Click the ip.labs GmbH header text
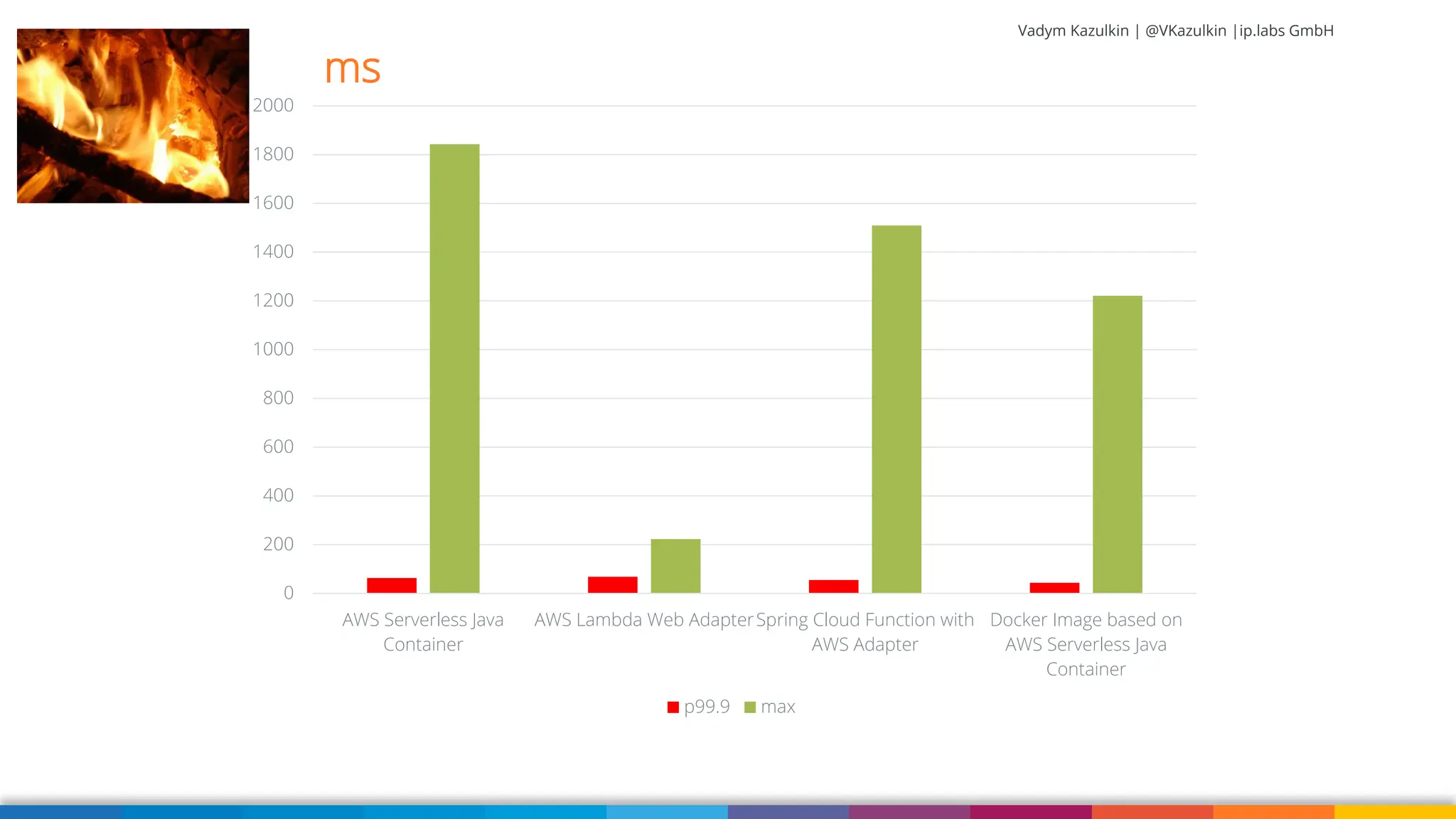The image size is (1456, 819). 1286,31
